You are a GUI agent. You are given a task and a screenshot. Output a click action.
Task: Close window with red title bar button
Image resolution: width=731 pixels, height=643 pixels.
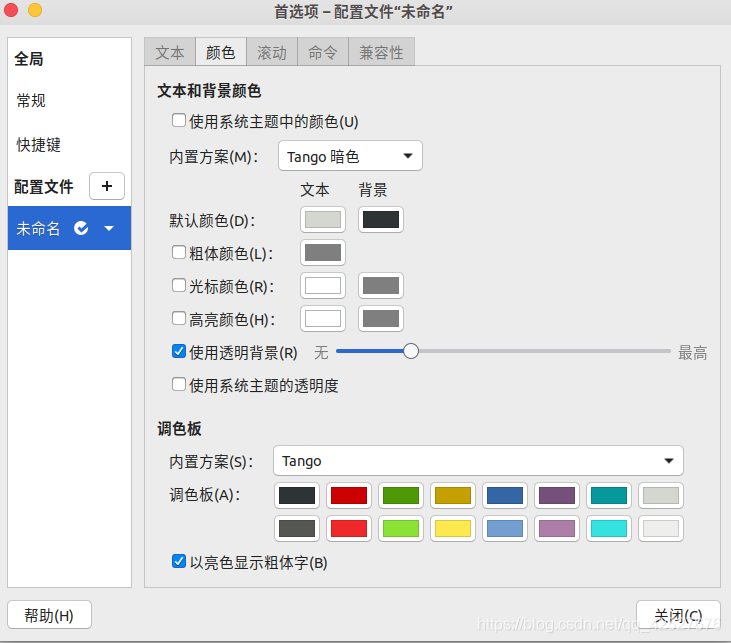(x=10, y=10)
